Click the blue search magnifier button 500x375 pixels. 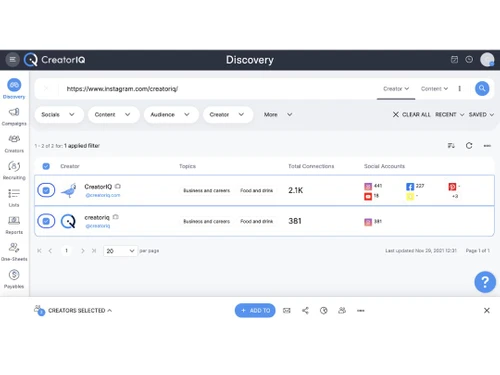[x=482, y=88]
